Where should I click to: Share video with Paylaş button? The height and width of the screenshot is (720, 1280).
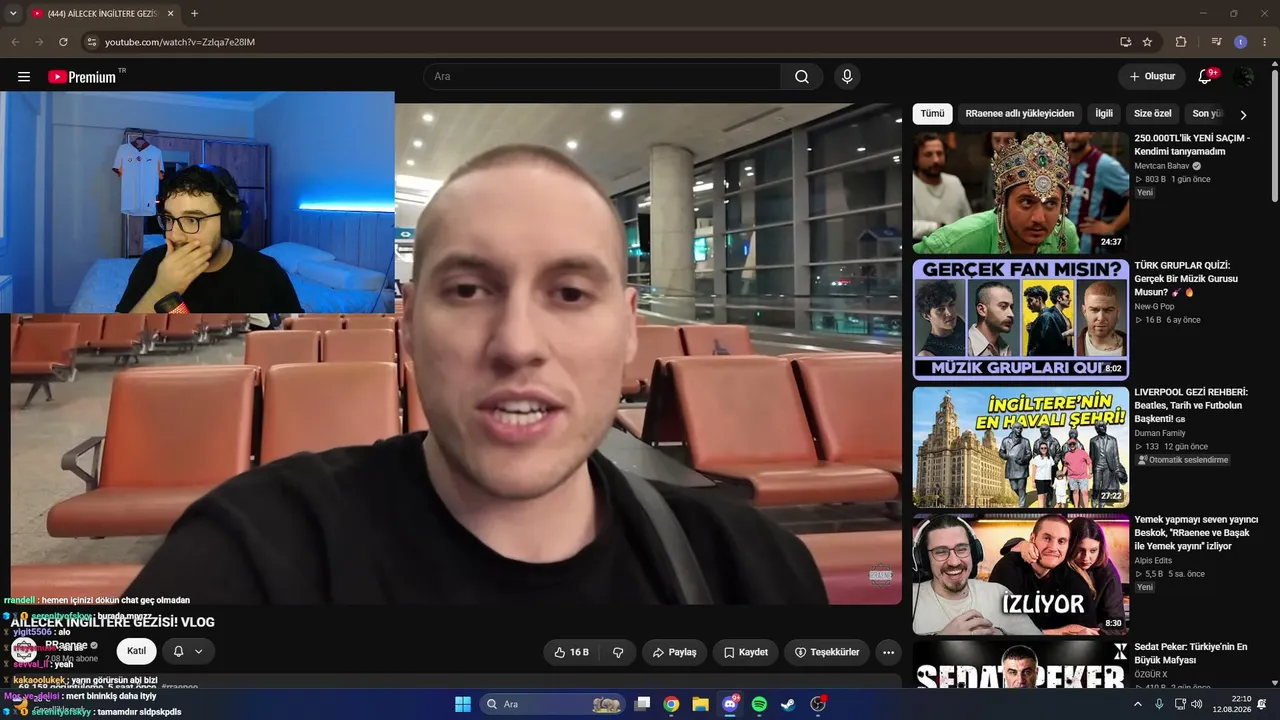[x=675, y=652]
